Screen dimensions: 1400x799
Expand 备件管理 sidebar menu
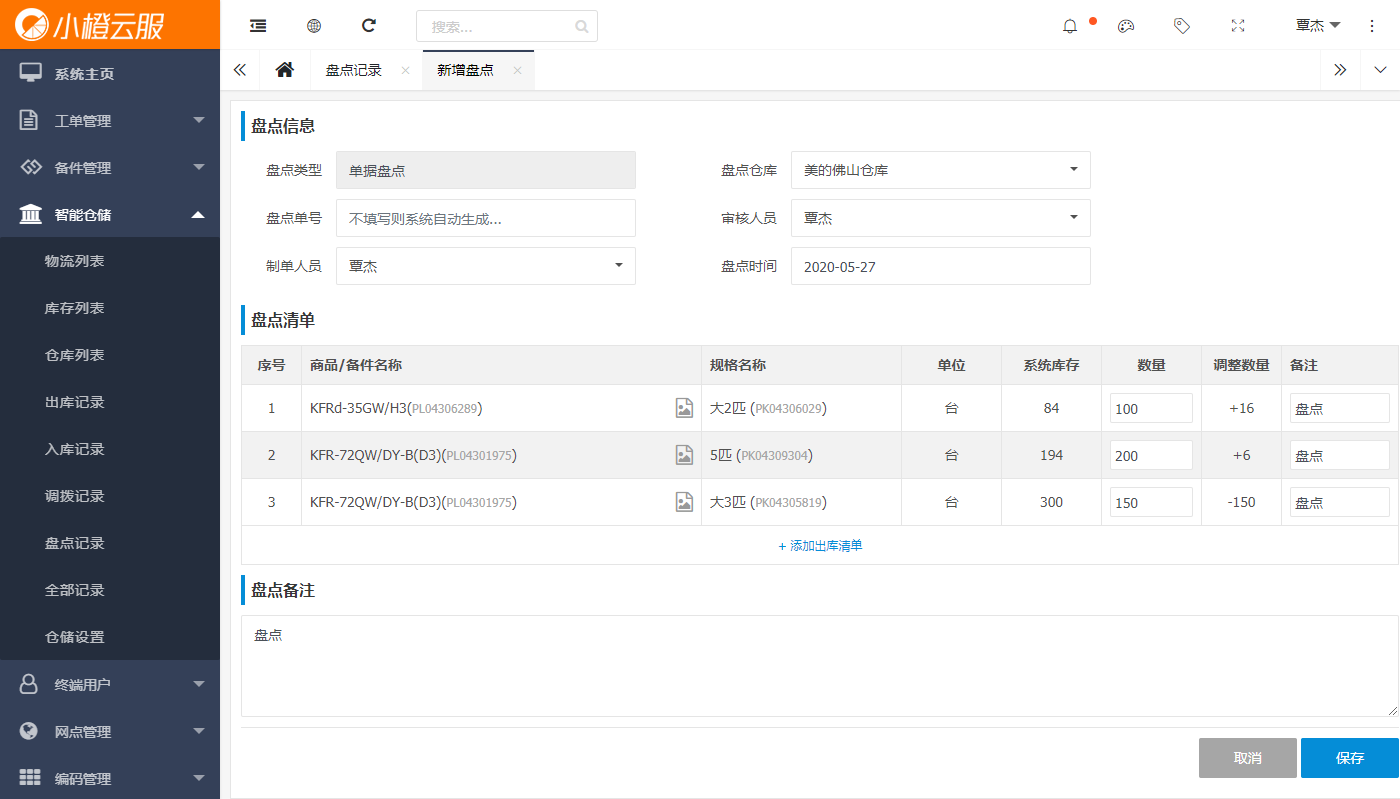pos(110,168)
